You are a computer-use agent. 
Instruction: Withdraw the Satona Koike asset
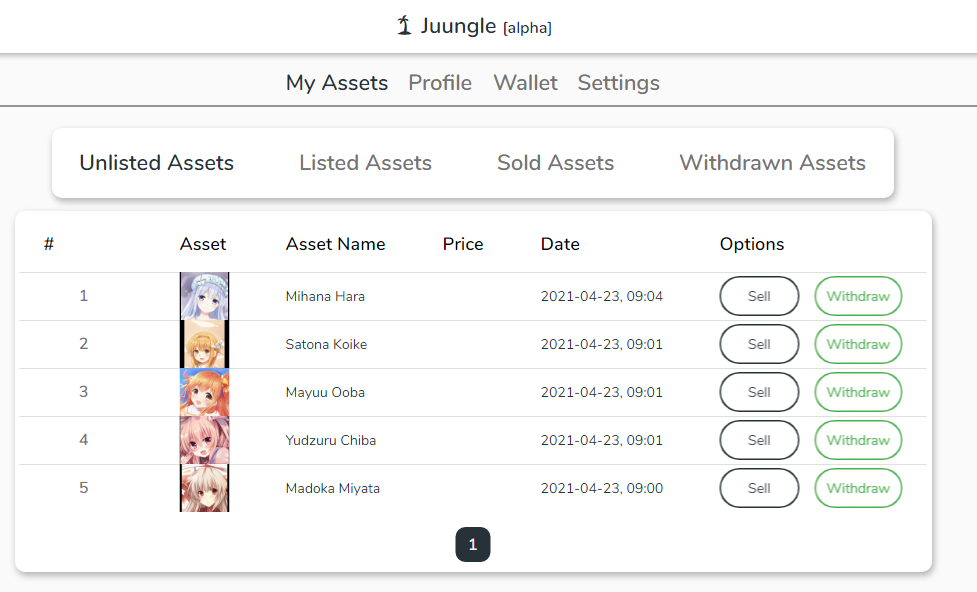click(858, 344)
